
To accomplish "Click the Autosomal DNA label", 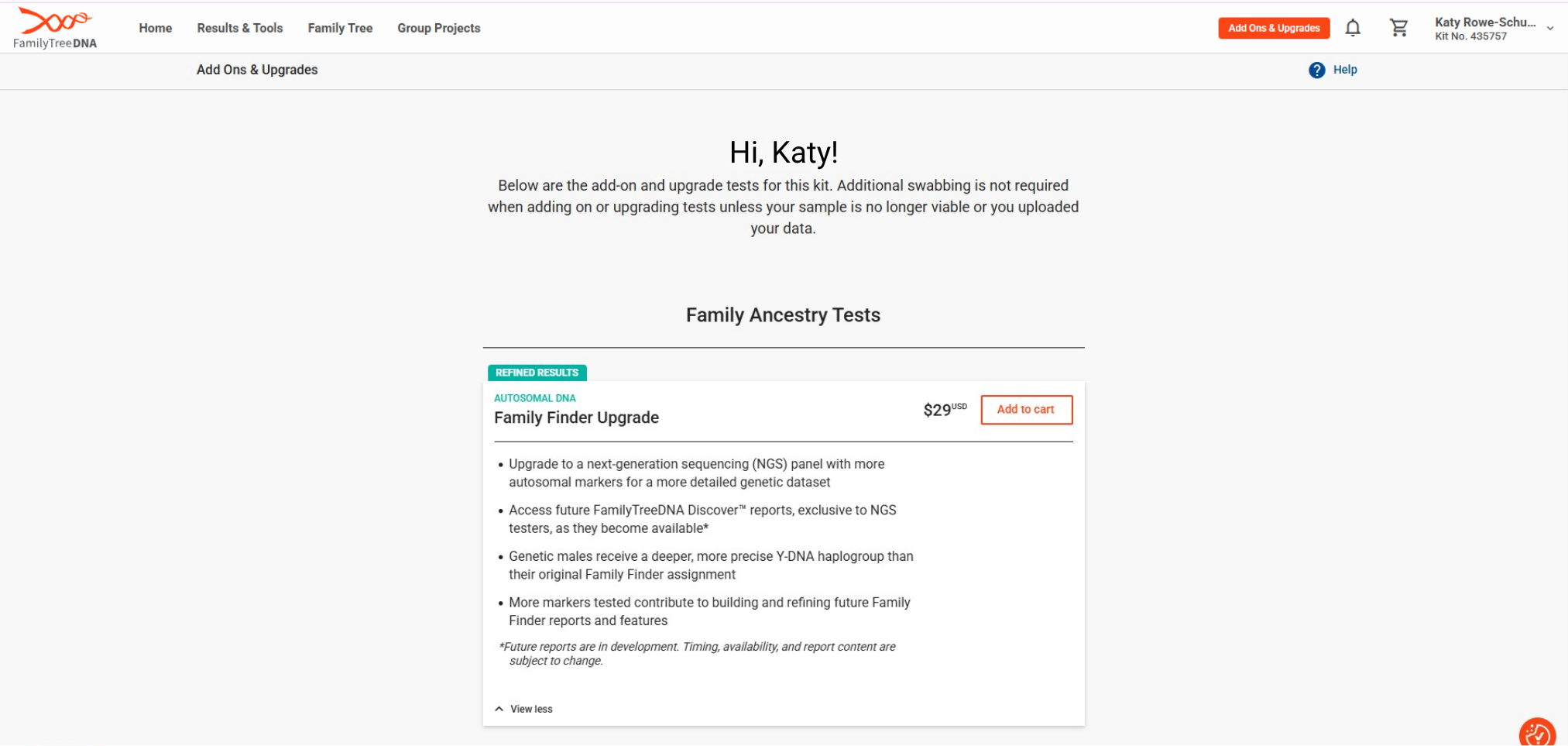I will 534,398.
